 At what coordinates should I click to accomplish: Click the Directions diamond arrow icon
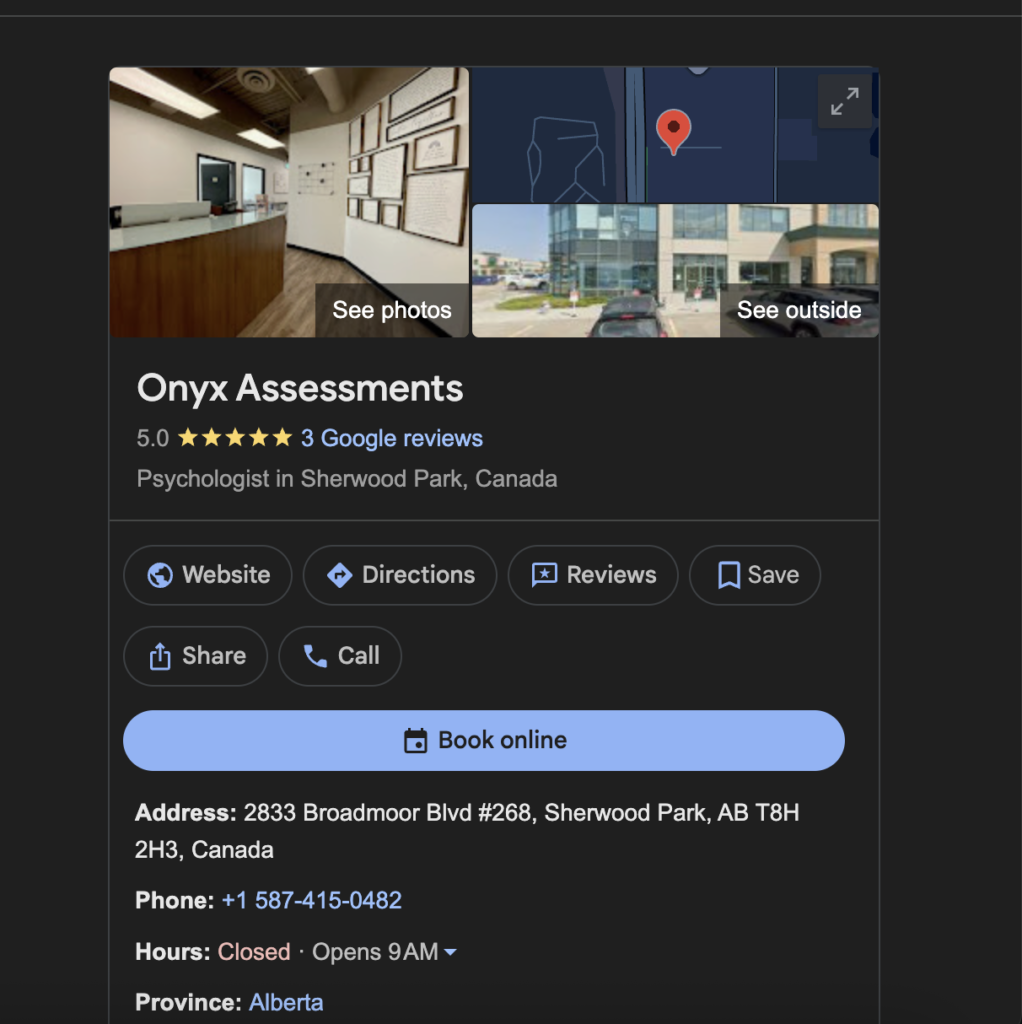339,575
